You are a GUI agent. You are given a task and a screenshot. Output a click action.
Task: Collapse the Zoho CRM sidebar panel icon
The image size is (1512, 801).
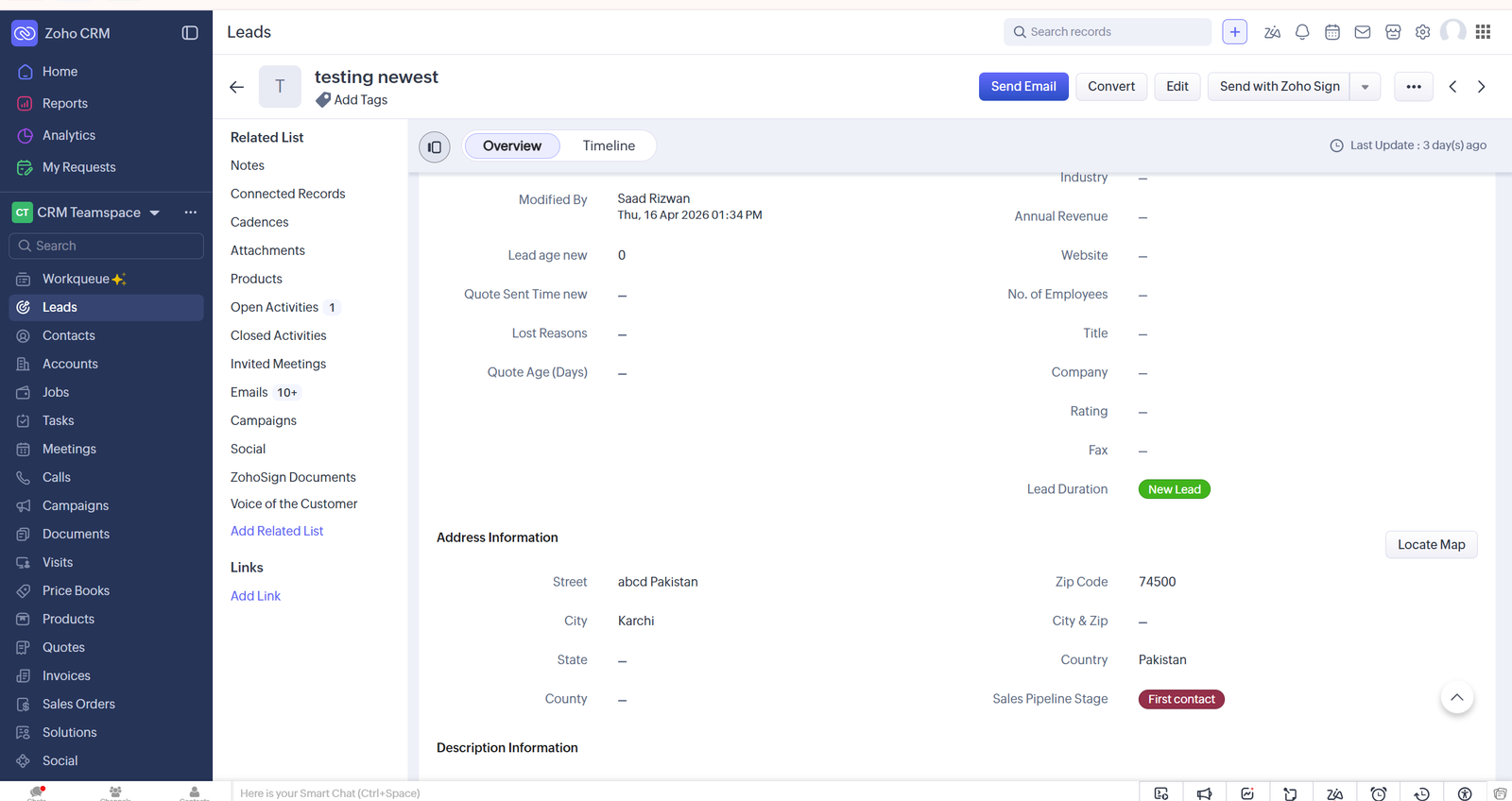point(190,33)
